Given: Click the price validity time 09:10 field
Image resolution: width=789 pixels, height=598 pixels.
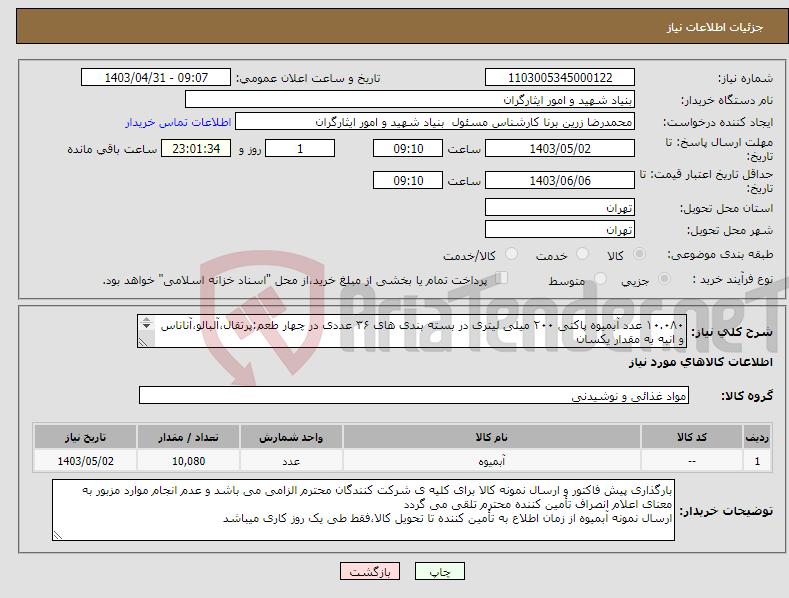Looking at the screenshot, I should click(408, 180).
